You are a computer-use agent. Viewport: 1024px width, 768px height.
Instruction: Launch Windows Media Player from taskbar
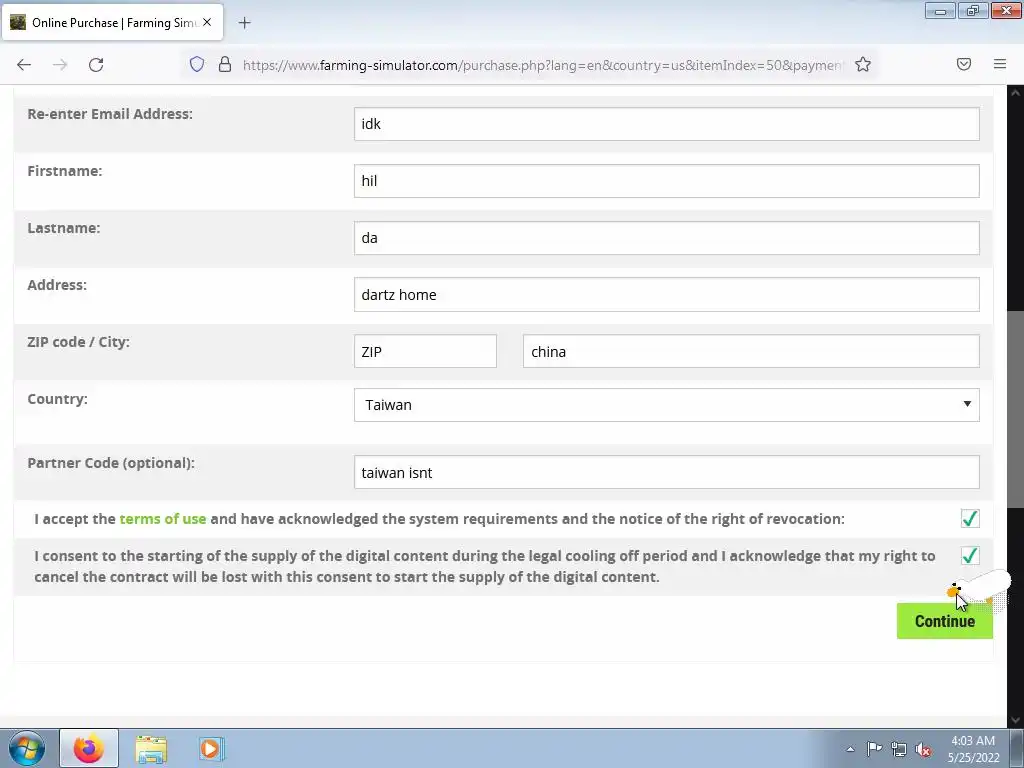pyautogui.click(x=211, y=748)
